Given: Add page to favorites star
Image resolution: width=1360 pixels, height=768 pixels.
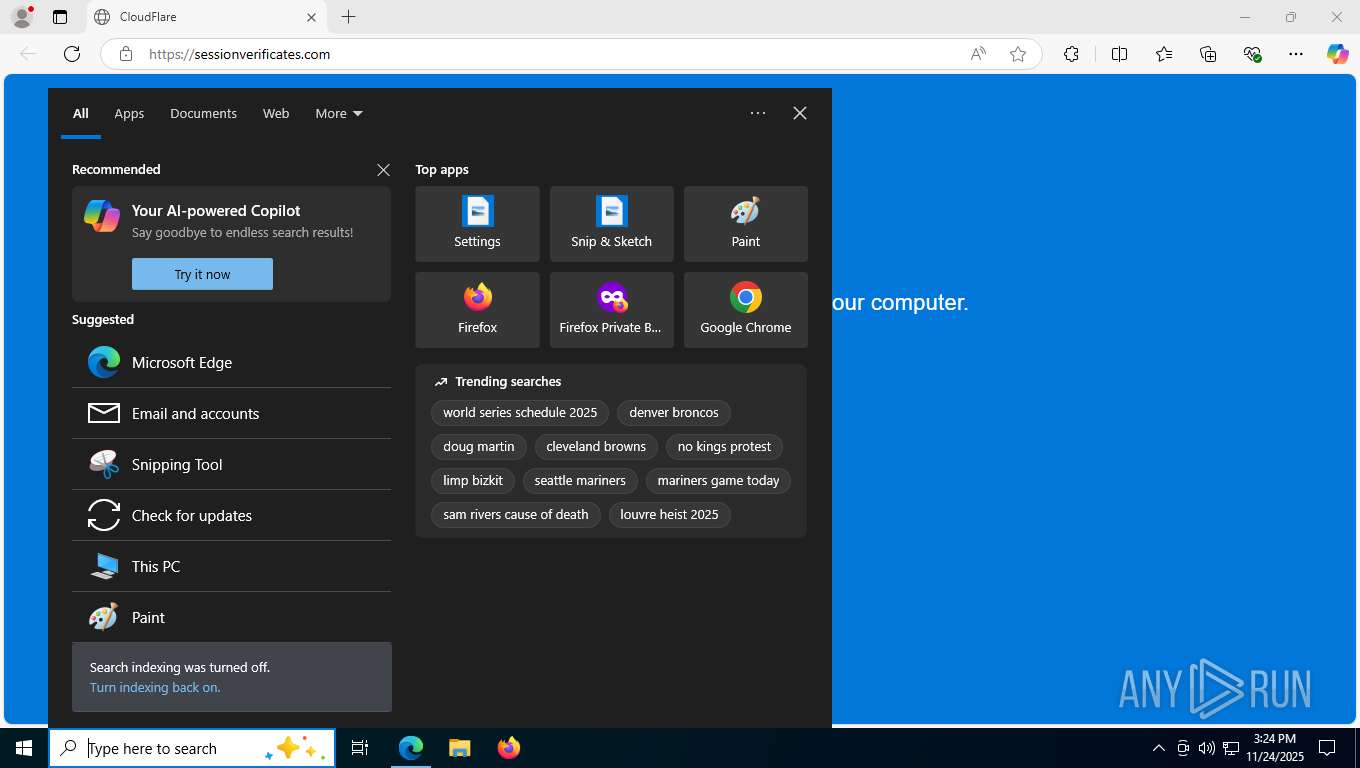Looking at the screenshot, I should (x=1018, y=54).
